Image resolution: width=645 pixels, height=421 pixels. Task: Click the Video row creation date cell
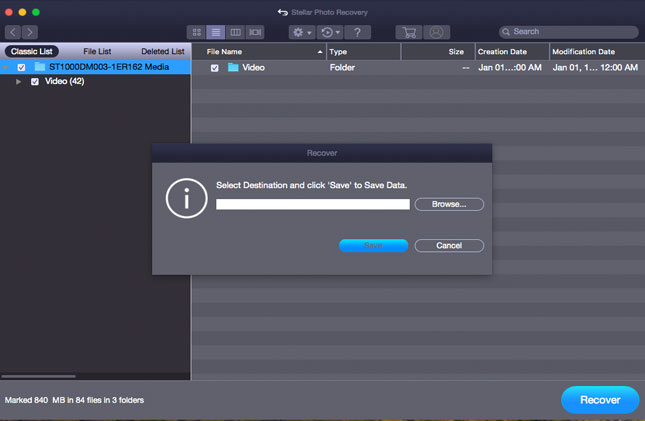(510, 67)
